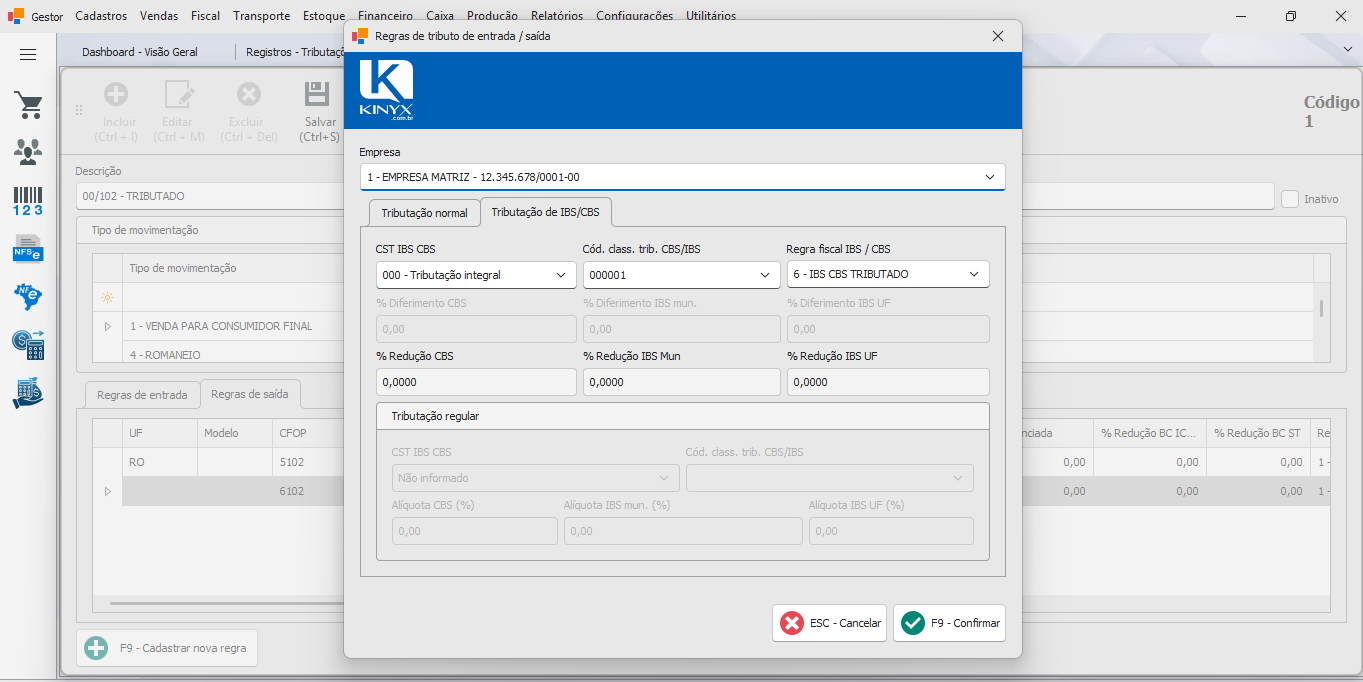Select the Tributação de IBS/CBS tab

(545, 212)
